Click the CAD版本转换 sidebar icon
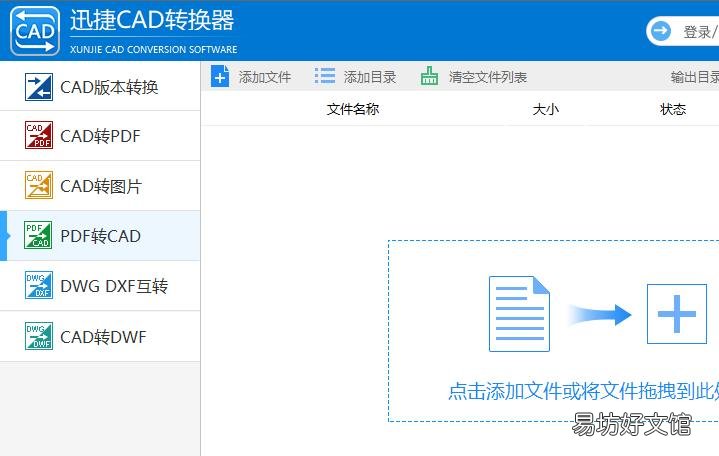The height and width of the screenshot is (456, 719). click(x=39, y=87)
